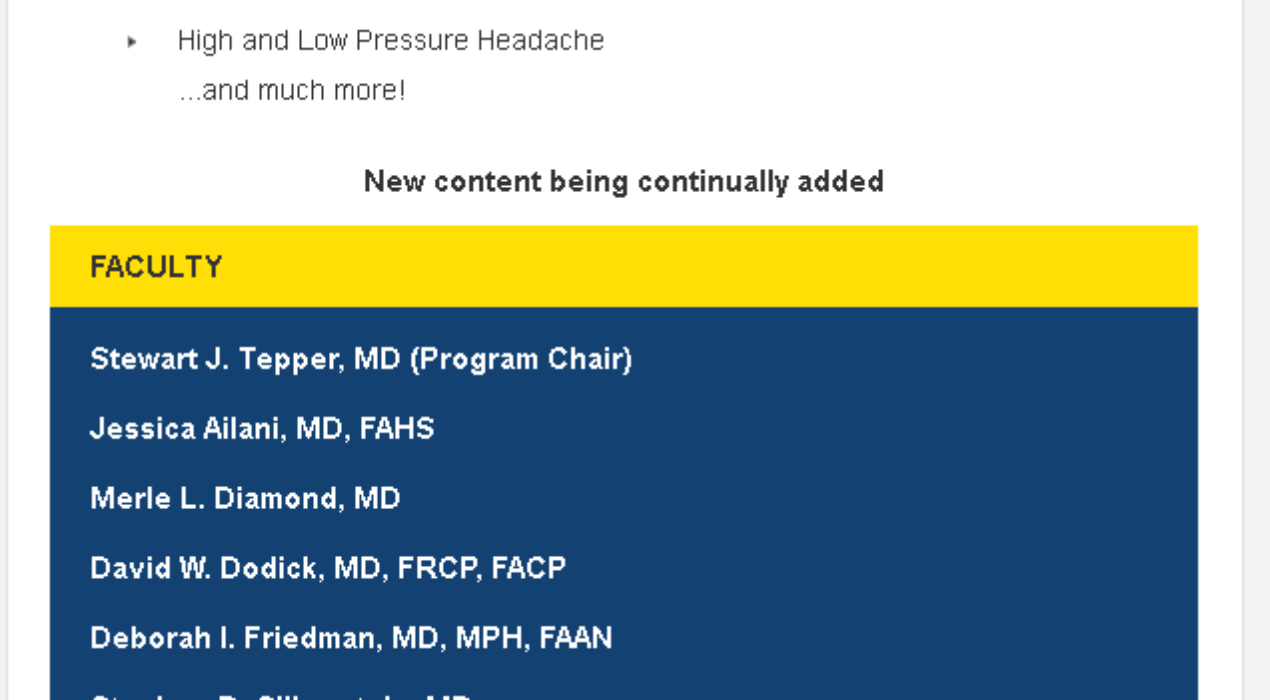Click the "...and much more!" text
Screen dimensions: 1270x700
point(292,91)
